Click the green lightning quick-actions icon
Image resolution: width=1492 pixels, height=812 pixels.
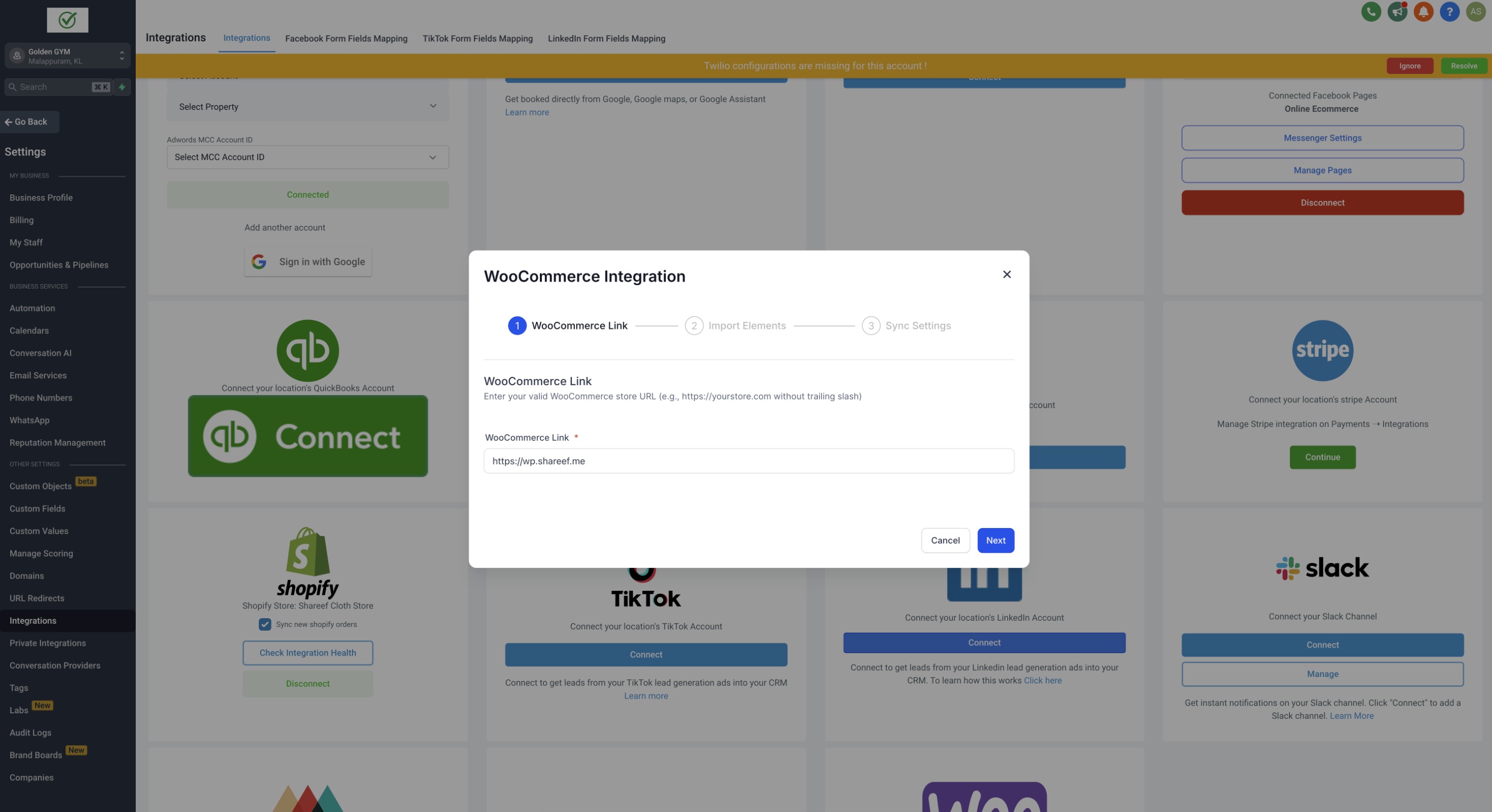(x=122, y=87)
